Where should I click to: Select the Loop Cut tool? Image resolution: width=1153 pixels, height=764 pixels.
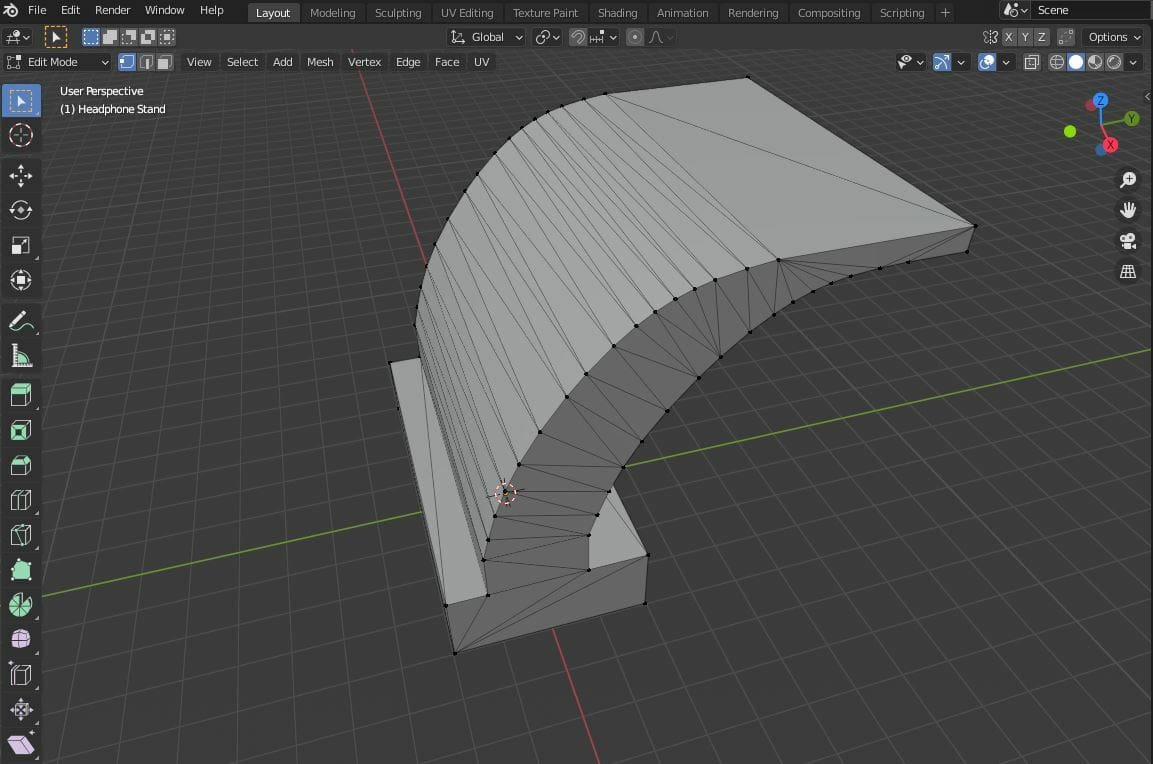pyautogui.click(x=21, y=500)
